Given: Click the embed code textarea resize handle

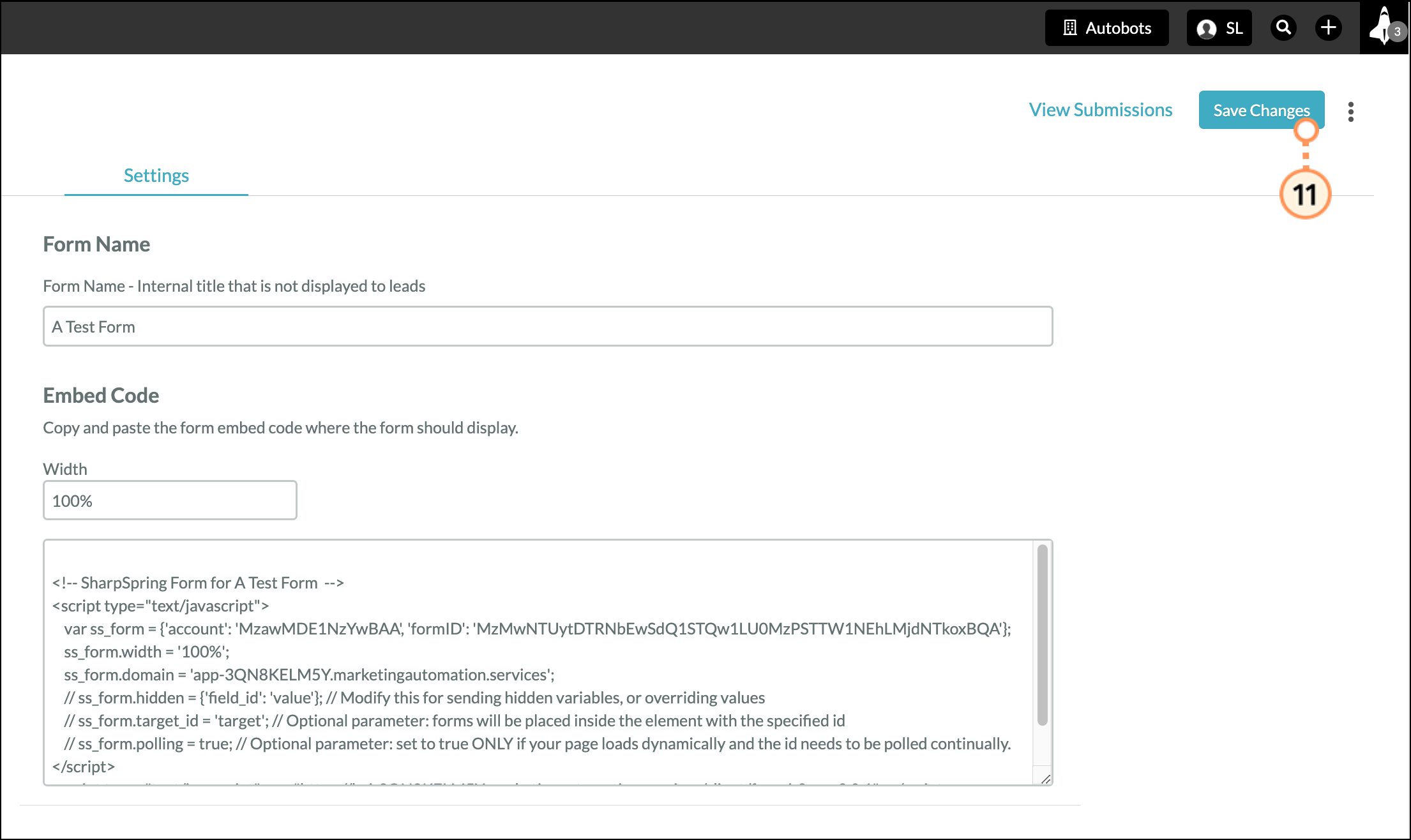Looking at the screenshot, I should tap(1045, 779).
